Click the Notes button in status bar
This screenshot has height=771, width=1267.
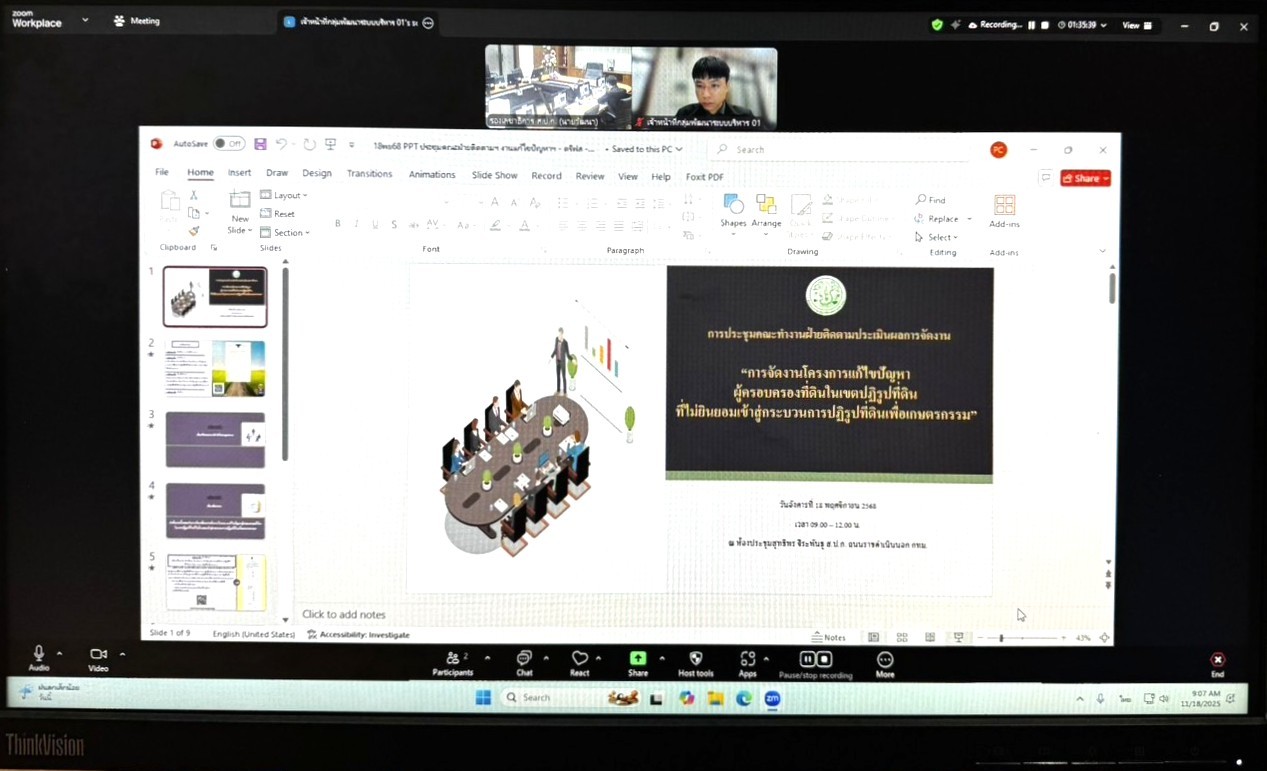point(829,637)
